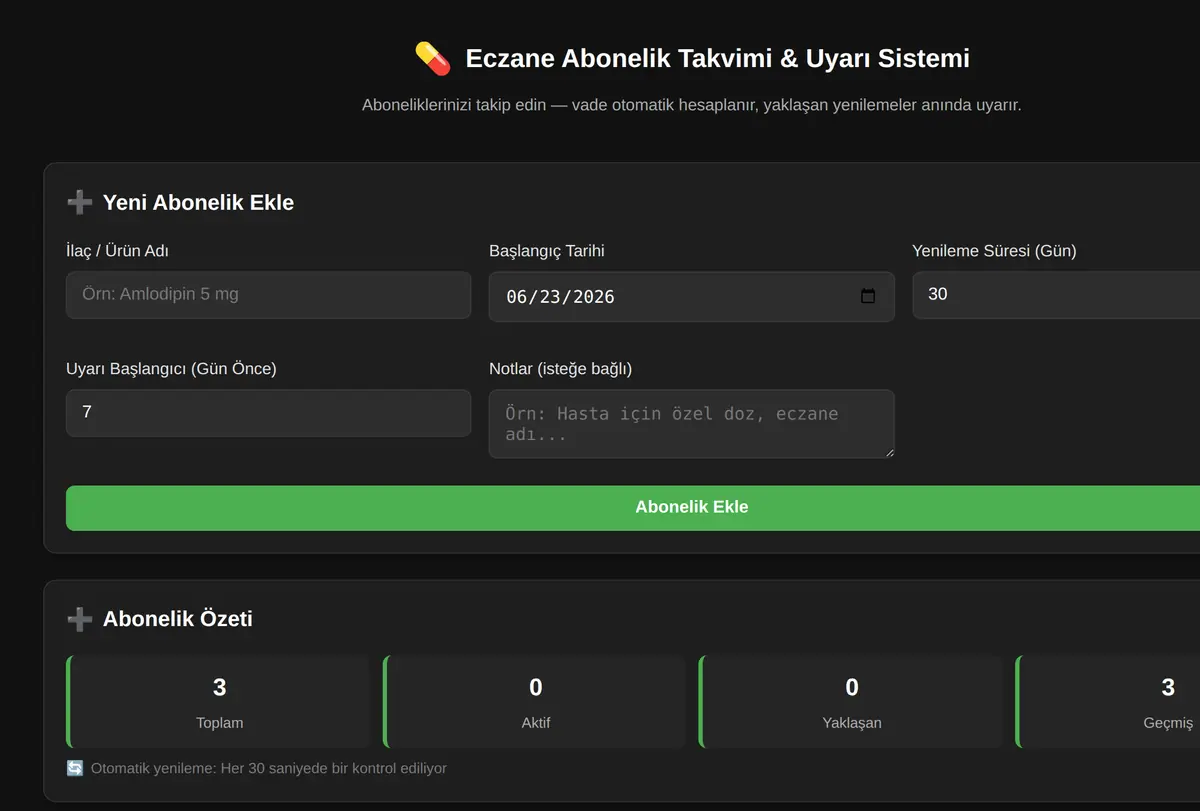
Task: Open the calendar picker in Başlangıç Tarihi
Action: pyautogui.click(x=868, y=296)
